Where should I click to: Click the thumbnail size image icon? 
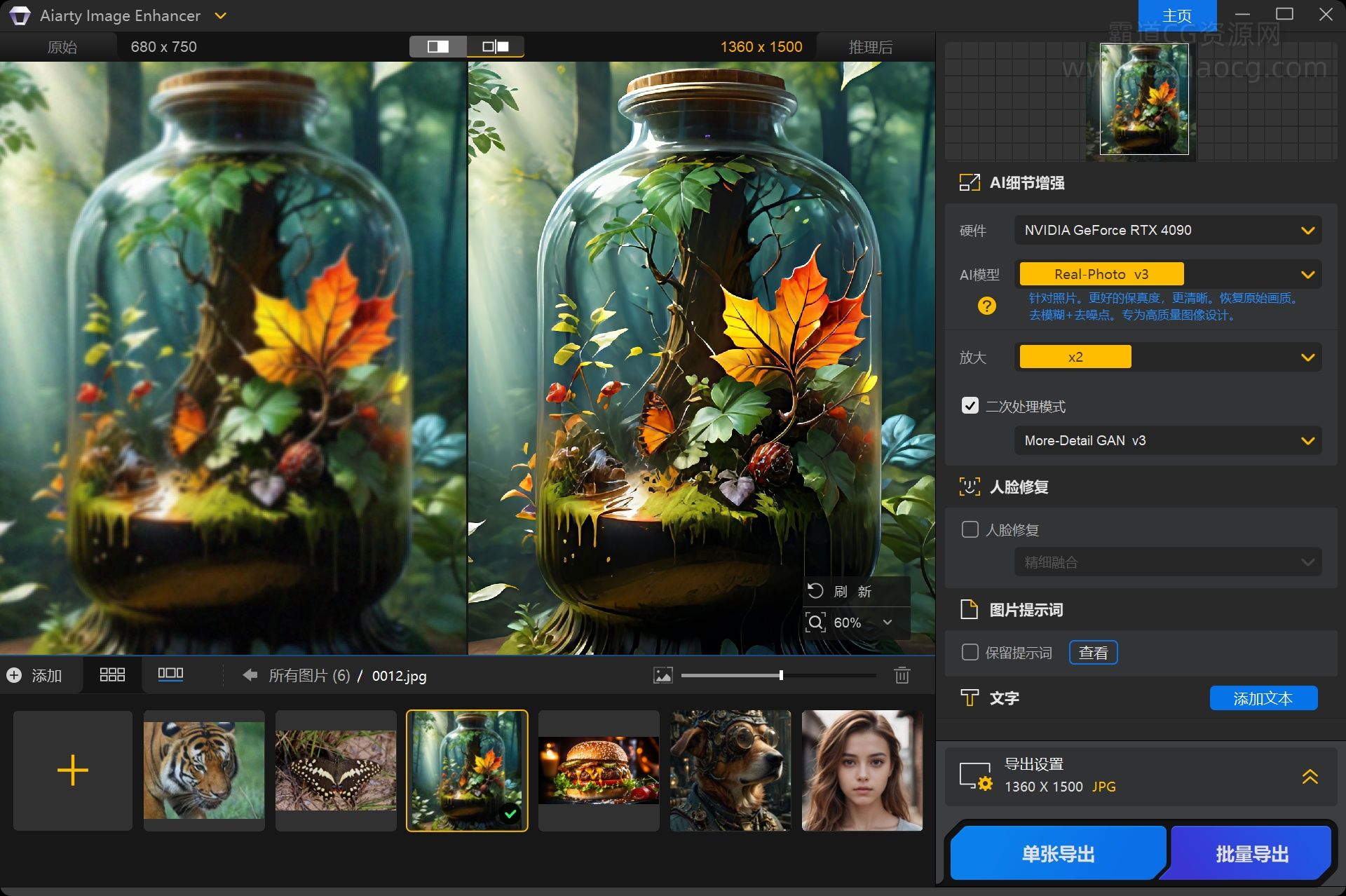pyautogui.click(x=663, y=675)
